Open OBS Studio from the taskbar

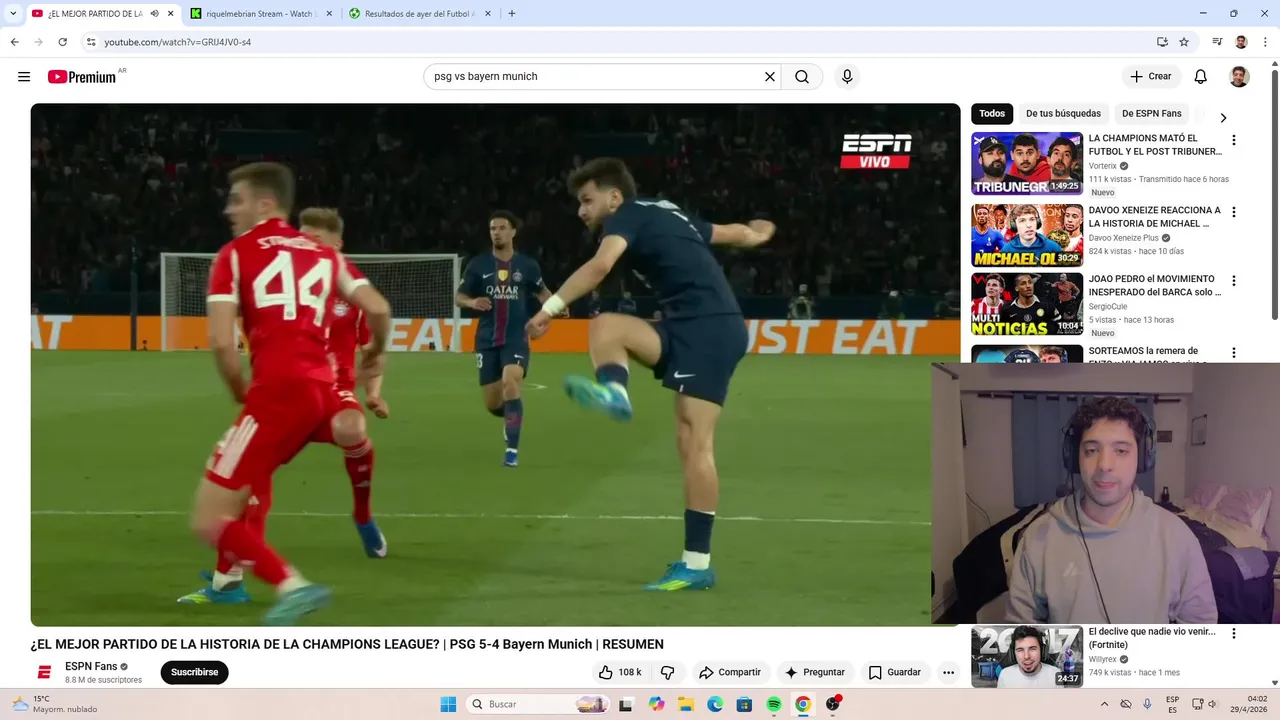(832, 704)
